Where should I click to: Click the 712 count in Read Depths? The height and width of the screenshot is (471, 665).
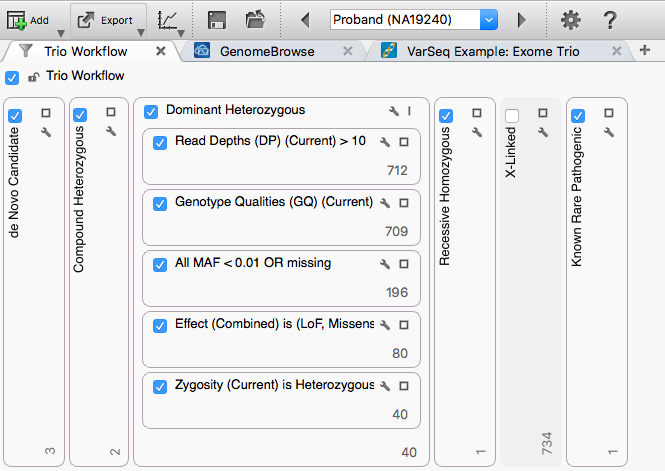[397, 170]
